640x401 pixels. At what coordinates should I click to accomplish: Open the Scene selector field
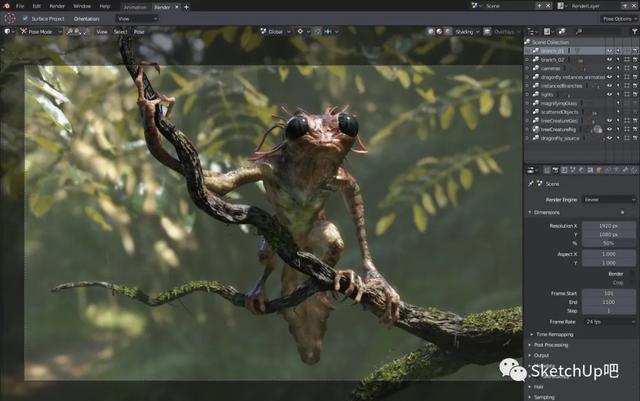(508, 6)
